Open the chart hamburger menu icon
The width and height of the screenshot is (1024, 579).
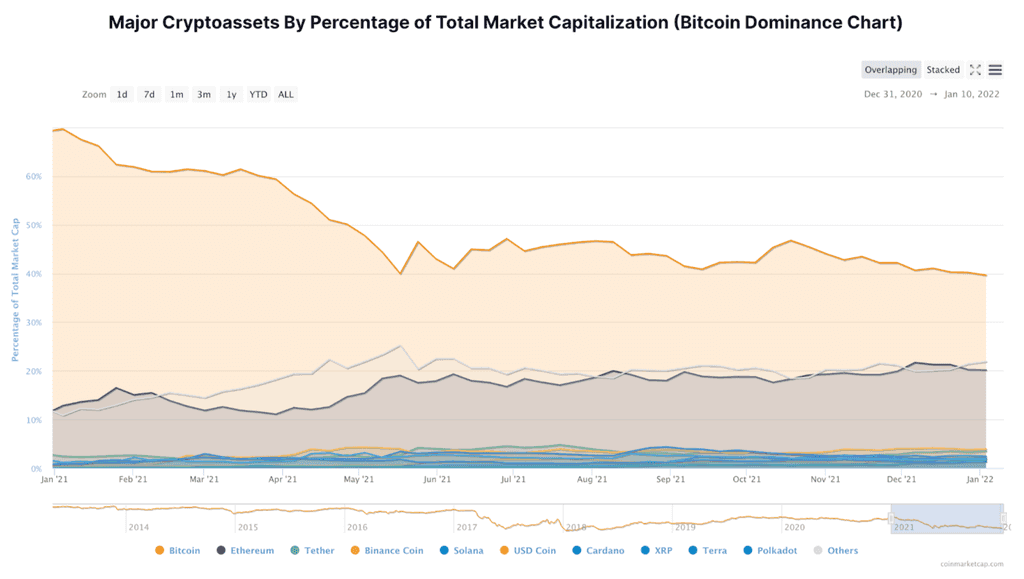(x=995, y=70)
